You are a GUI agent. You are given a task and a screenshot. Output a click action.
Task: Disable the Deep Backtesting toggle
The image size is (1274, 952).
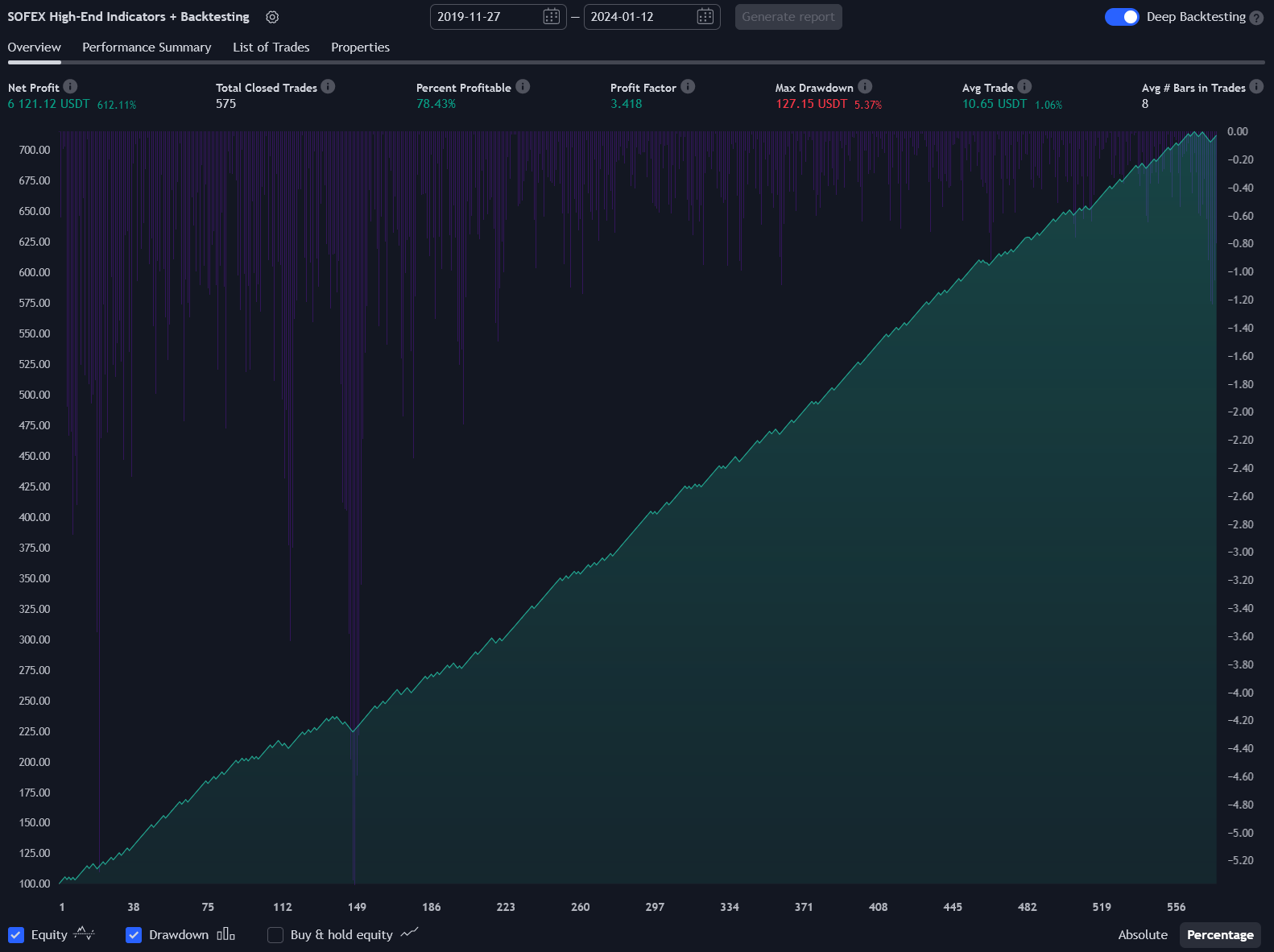(1121, 17)
